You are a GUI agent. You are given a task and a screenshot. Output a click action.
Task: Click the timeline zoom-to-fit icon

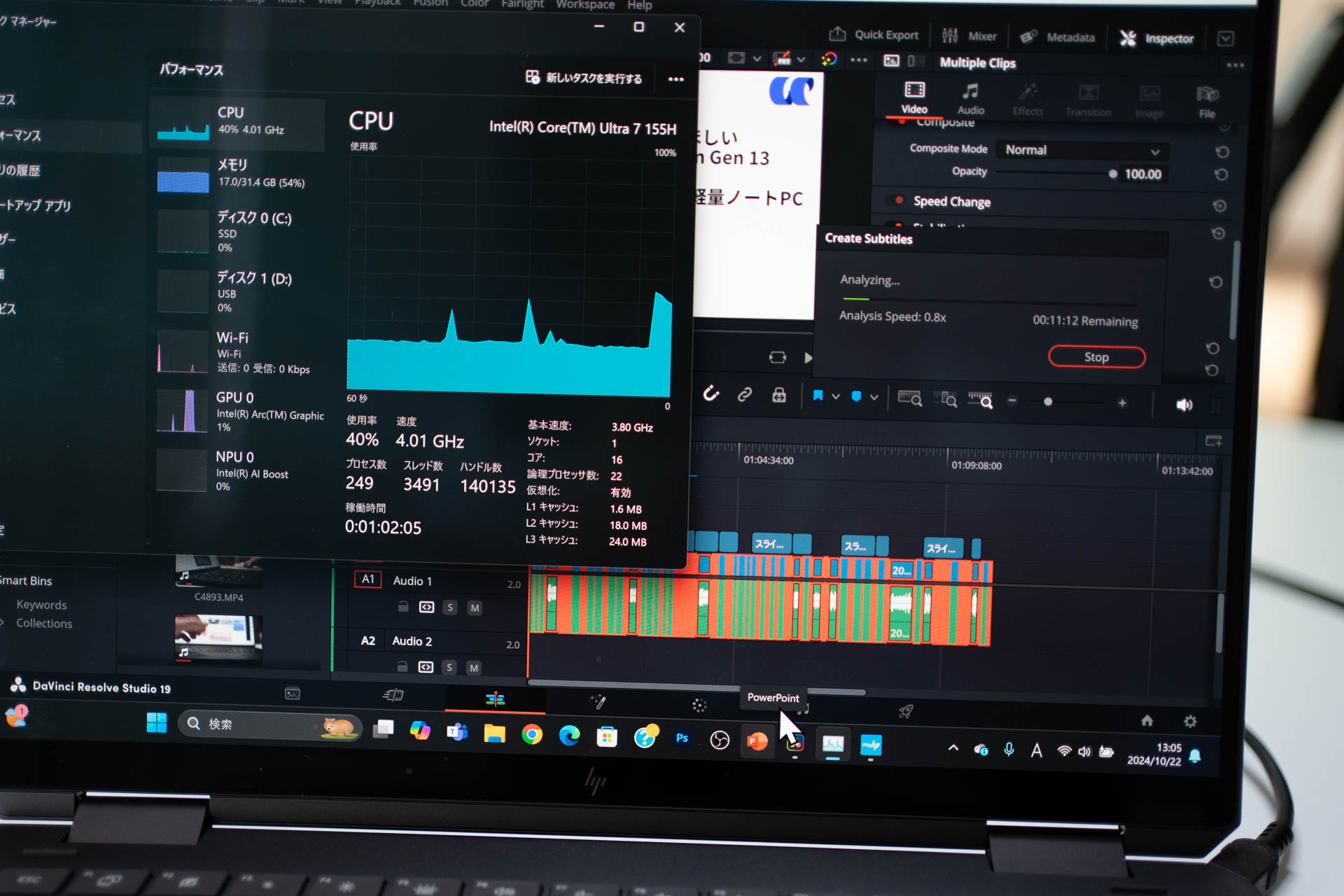tap(910, 398)
